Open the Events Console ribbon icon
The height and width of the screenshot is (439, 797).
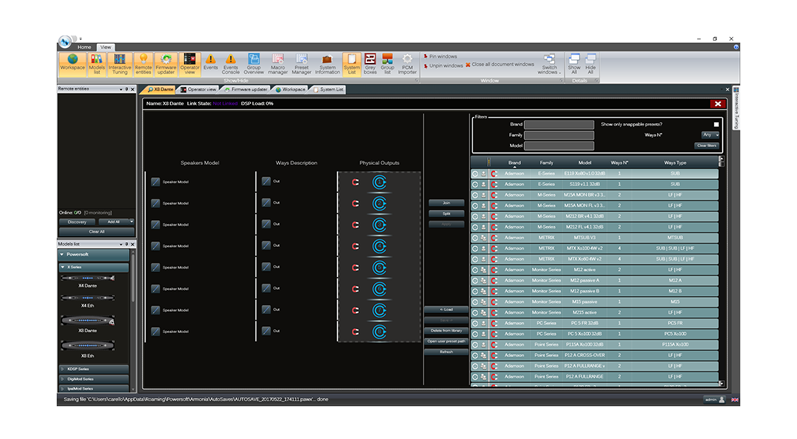coord(231,65)
